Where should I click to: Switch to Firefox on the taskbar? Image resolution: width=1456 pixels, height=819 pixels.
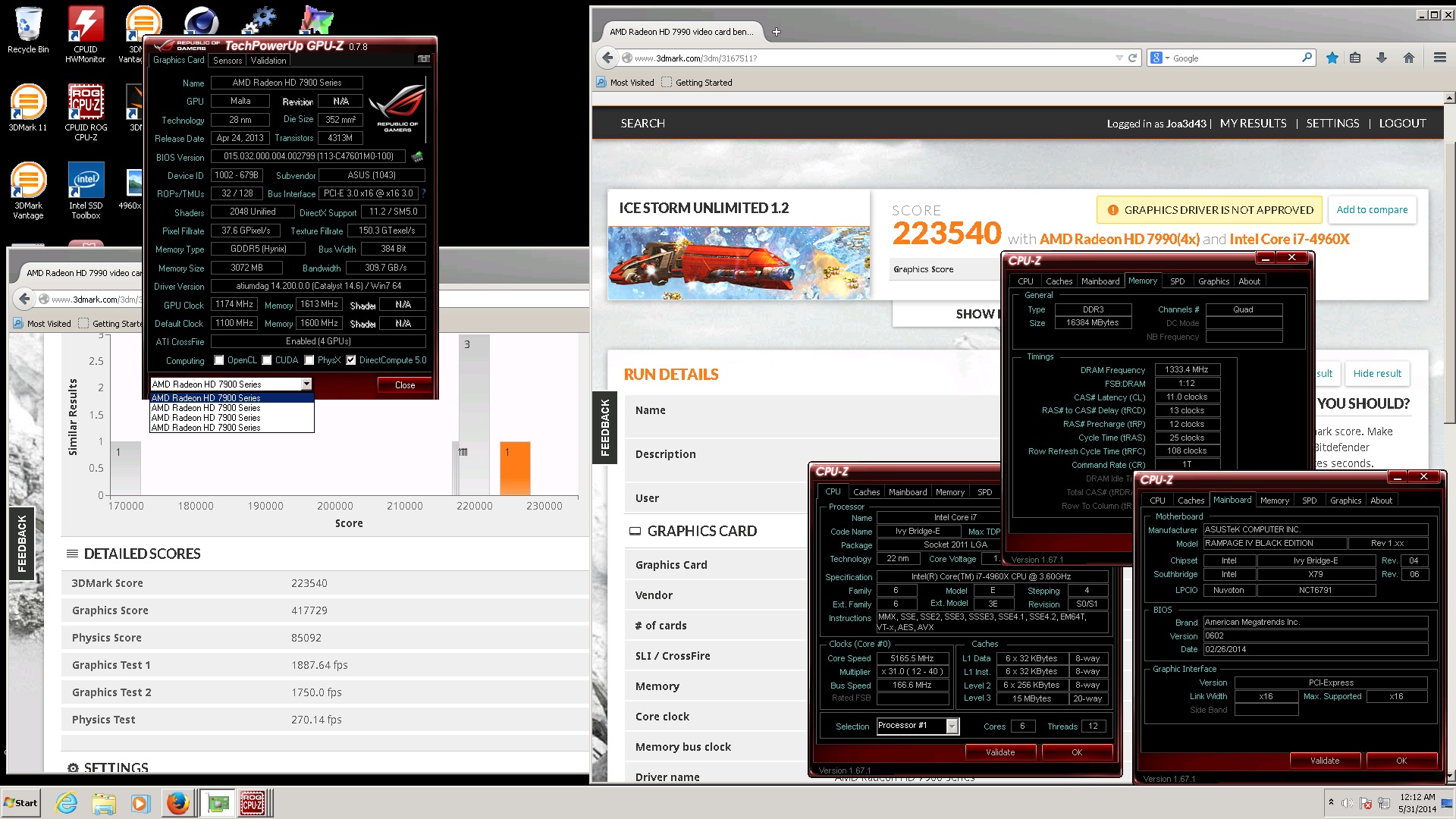[x=178, y=803]
